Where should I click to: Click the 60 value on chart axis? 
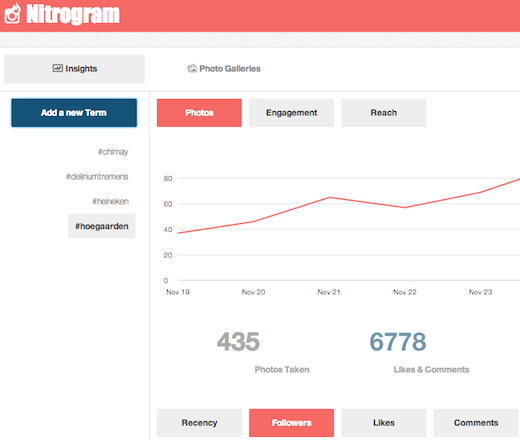coord(168,204)
